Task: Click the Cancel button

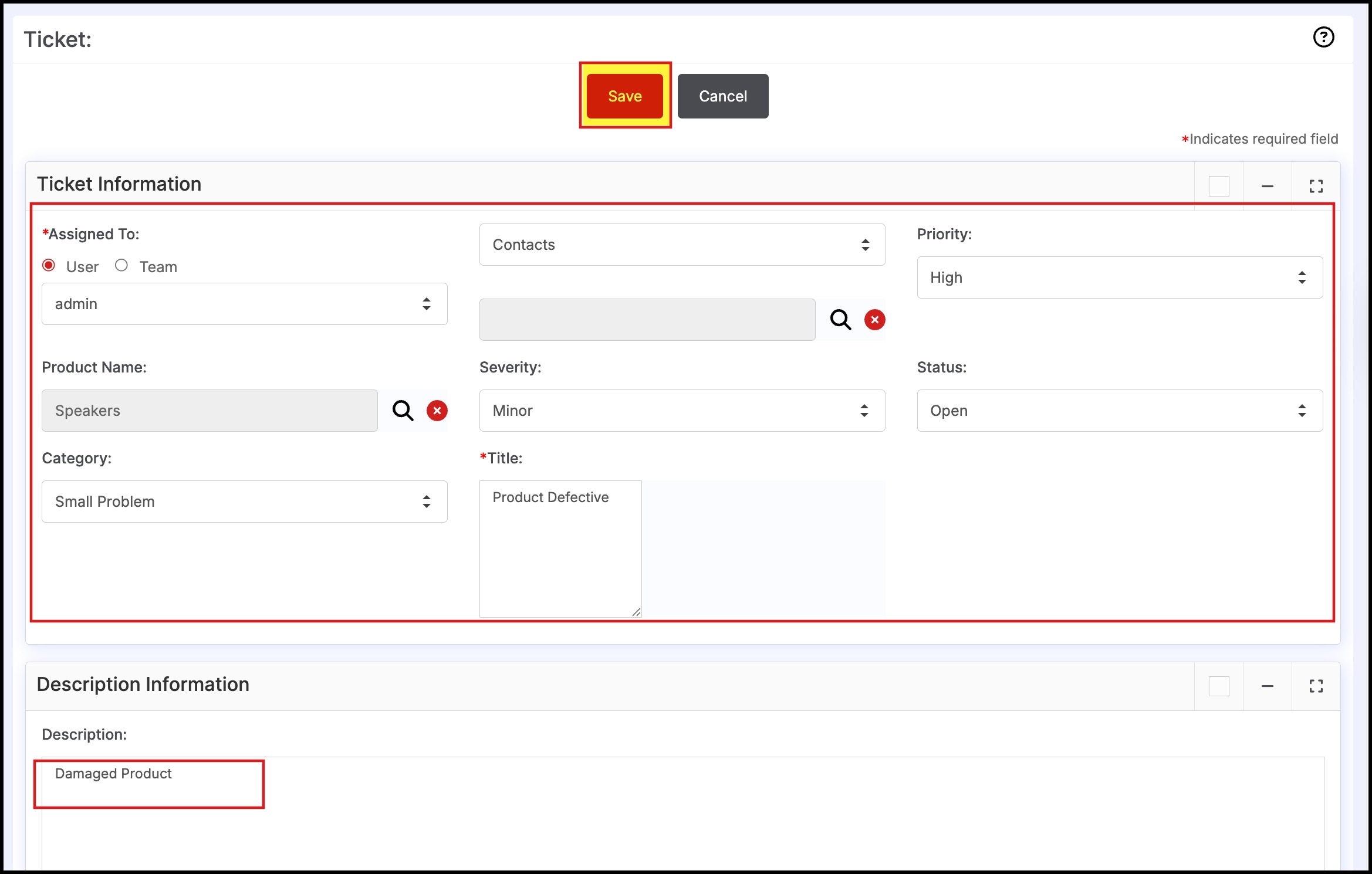Action: (x=723, y=96)
